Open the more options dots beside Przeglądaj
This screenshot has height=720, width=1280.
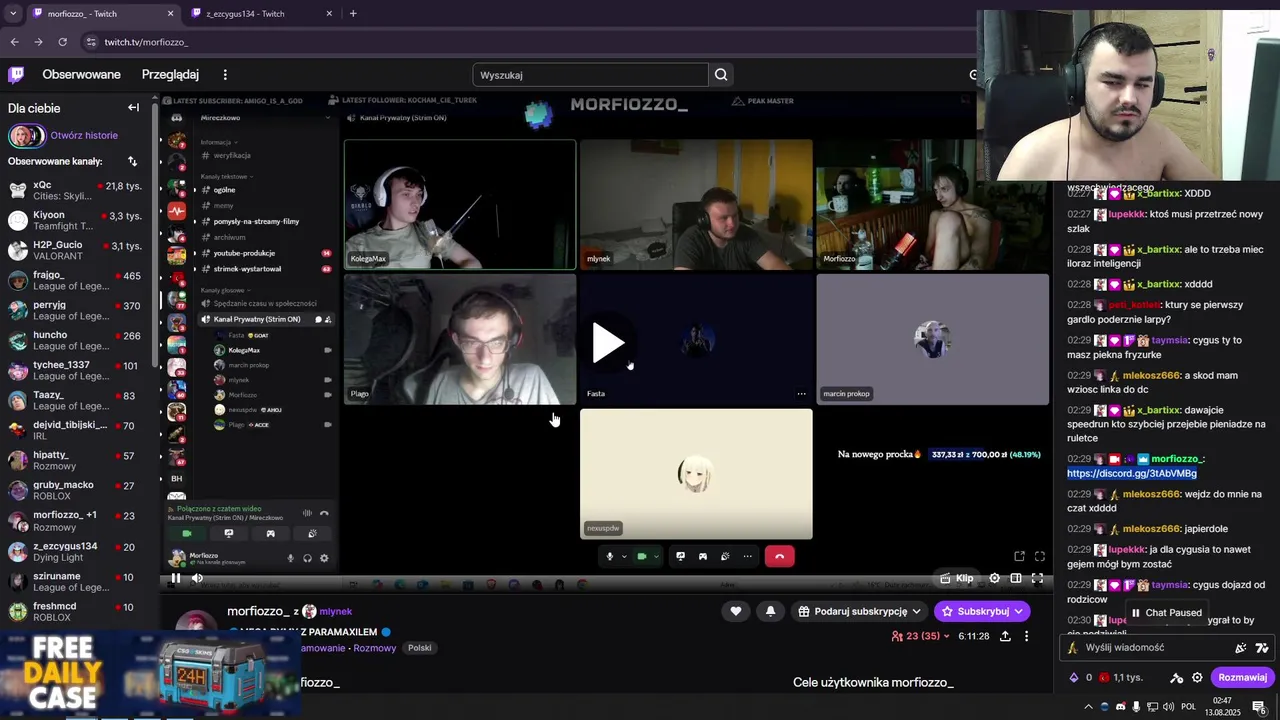(x=225, y=75)
